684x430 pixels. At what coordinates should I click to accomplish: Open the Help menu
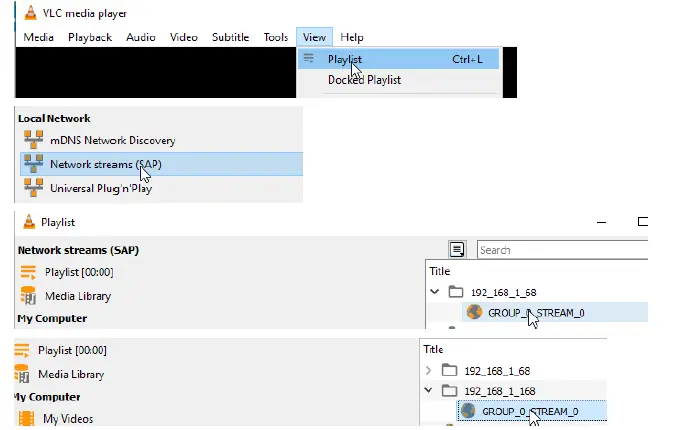[352, 38]
